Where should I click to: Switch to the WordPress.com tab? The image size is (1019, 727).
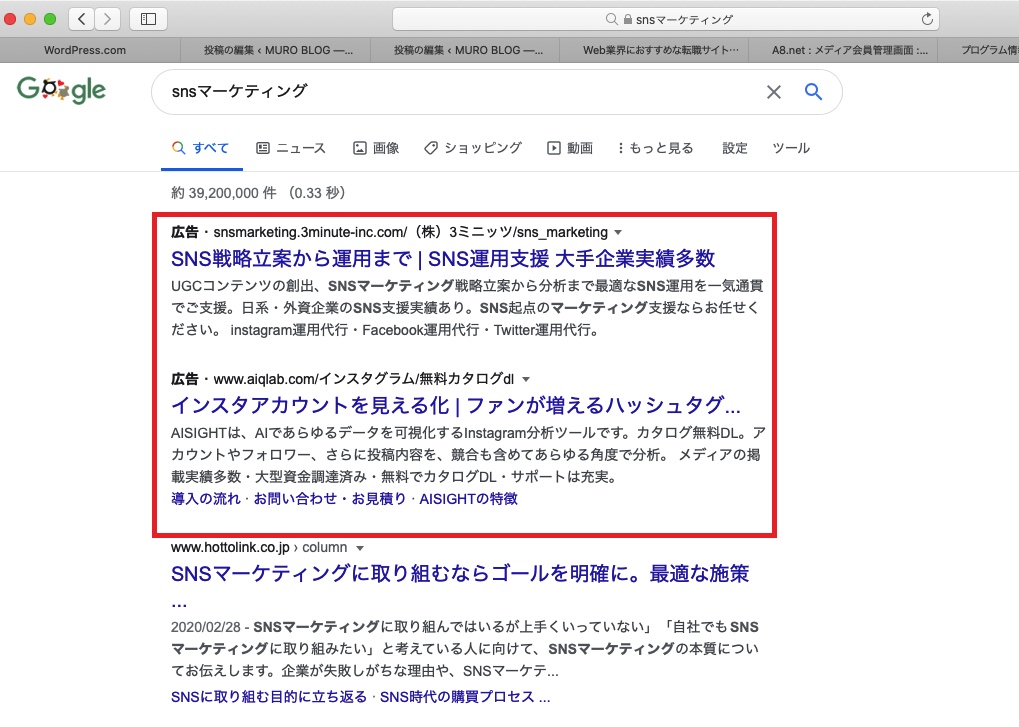[85, 50]
